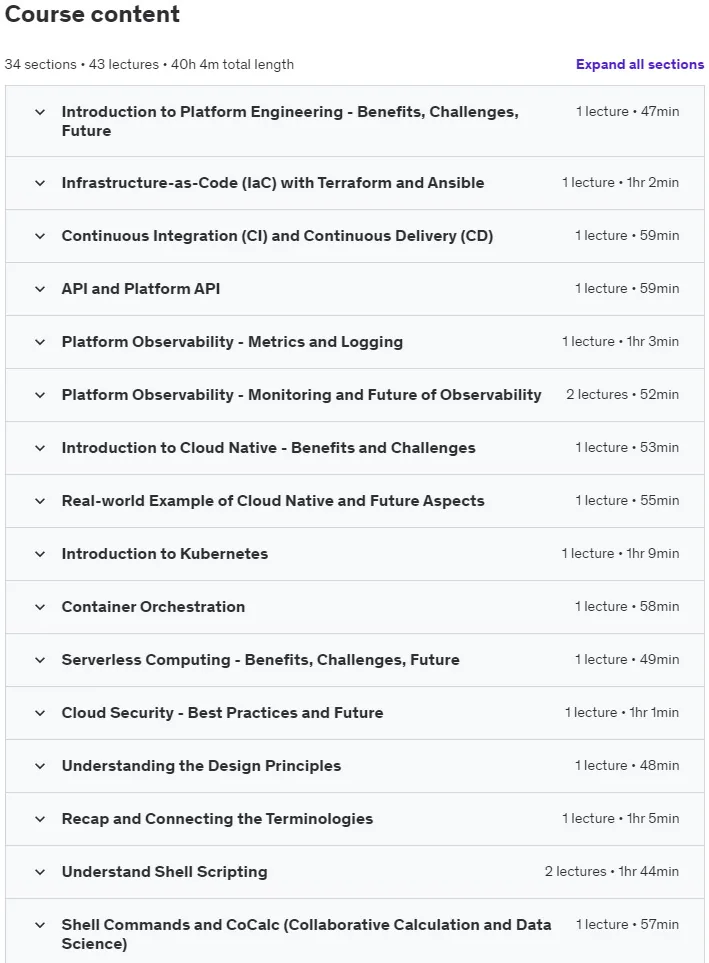Open the API and Platform API section chevron
The height and width of the screenshot is (963, 709).
pos(40,289)
